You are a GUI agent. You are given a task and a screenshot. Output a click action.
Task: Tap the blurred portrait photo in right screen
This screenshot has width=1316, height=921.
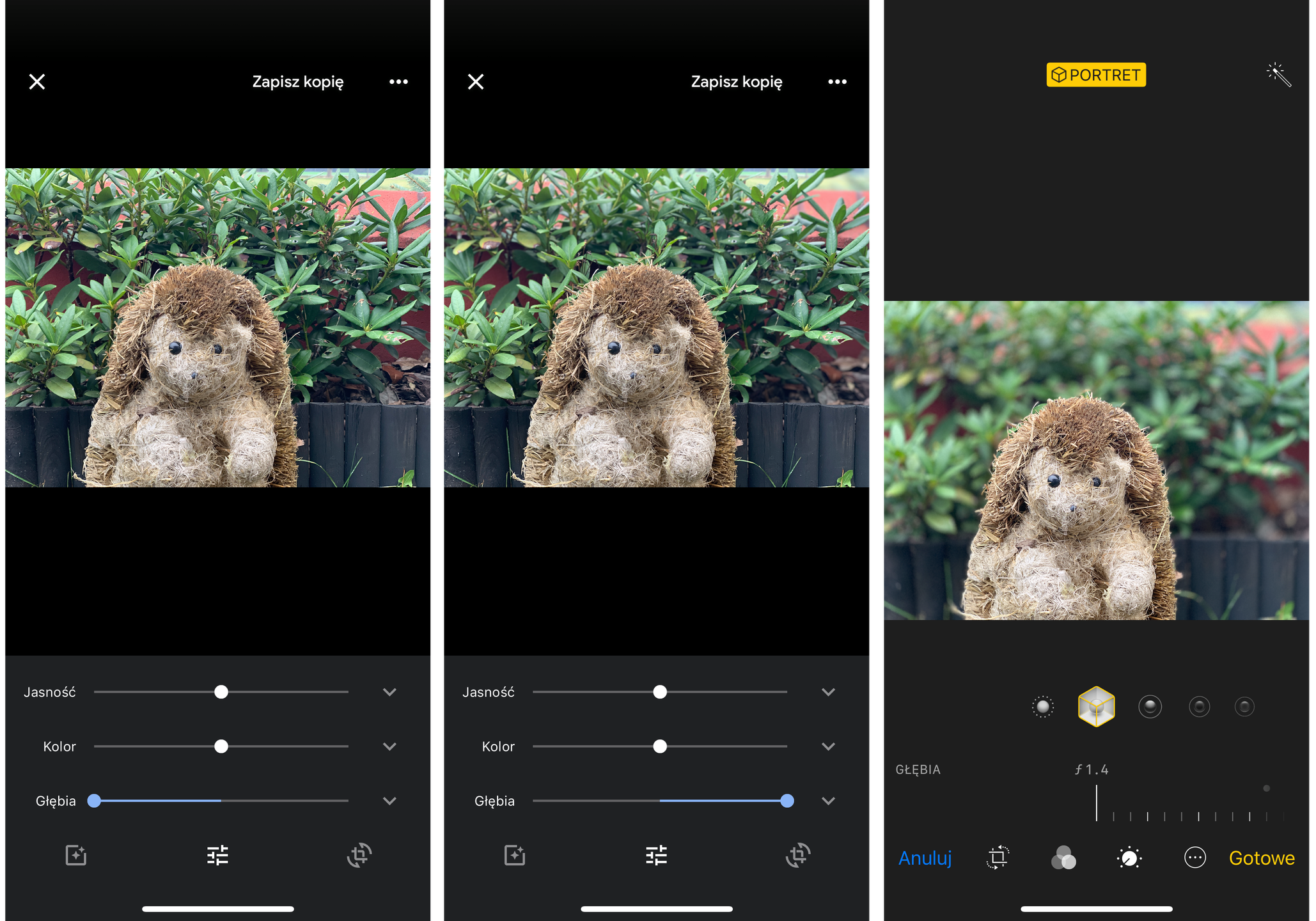pyautogui.click(x=1096, y=460)
